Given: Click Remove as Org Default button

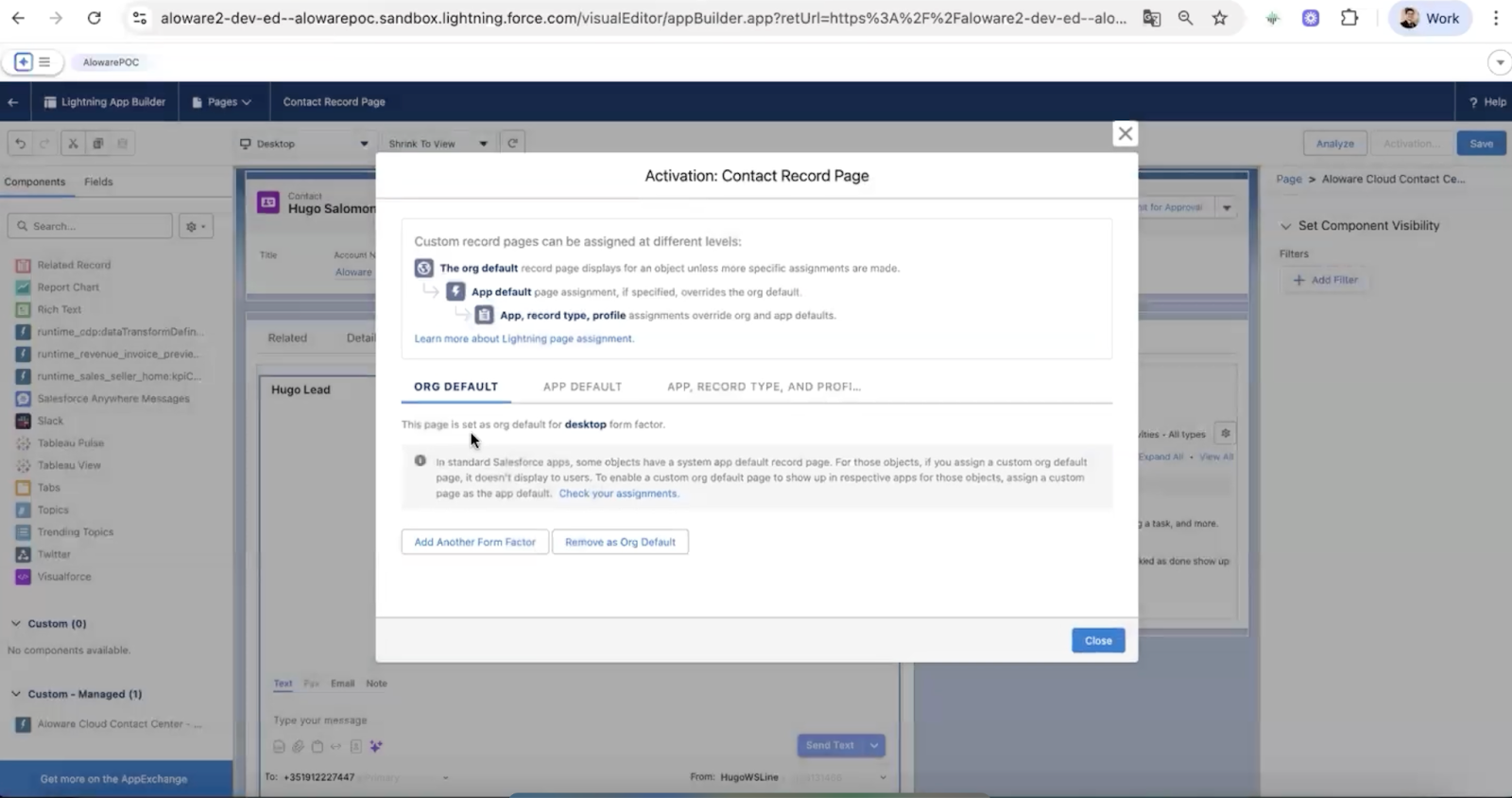Looking at the screenshot, I should (620, 542).
